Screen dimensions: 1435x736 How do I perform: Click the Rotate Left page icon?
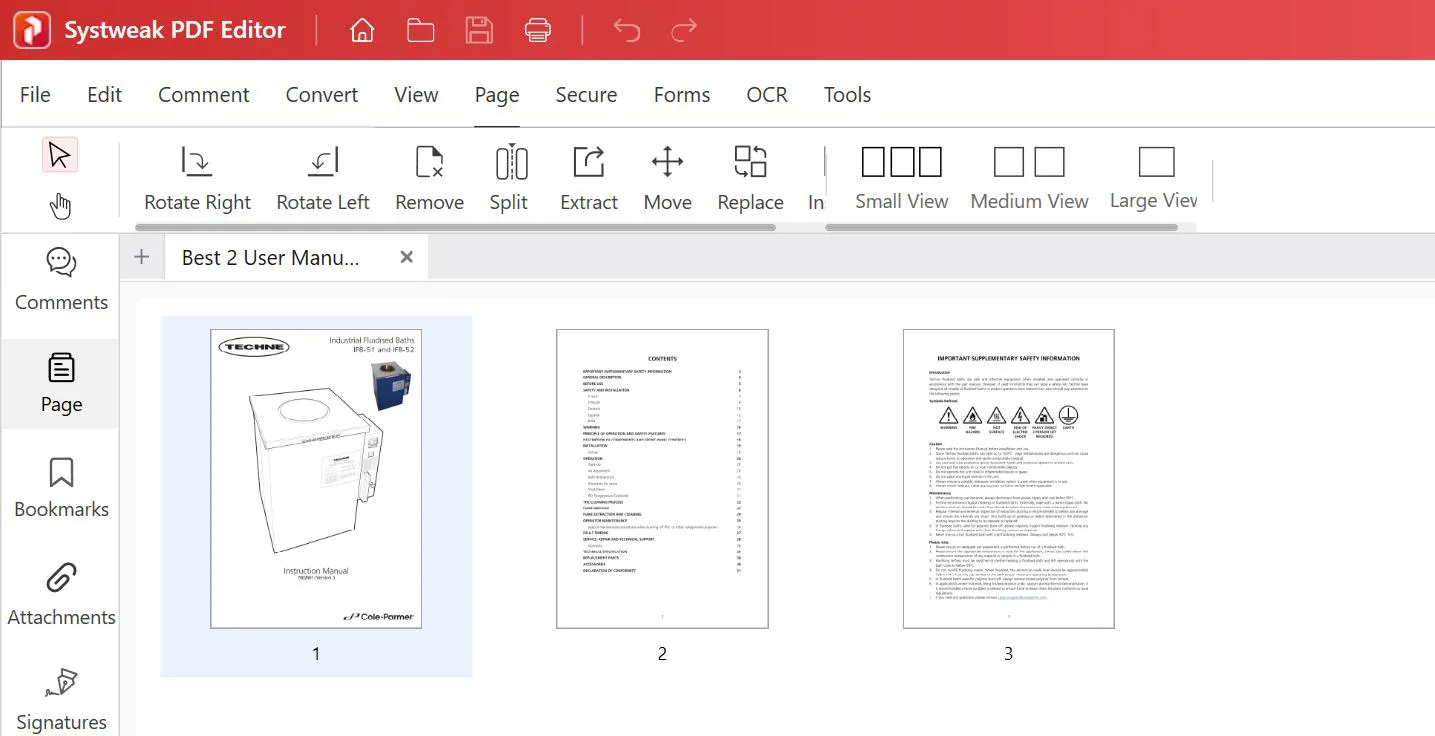(323, 163)
